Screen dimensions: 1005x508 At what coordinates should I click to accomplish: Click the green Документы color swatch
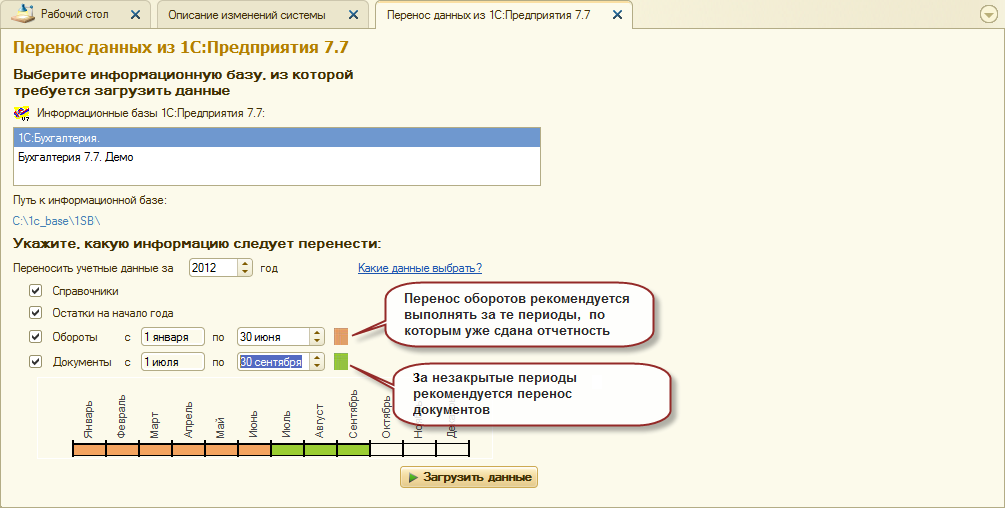pos(341,362)
